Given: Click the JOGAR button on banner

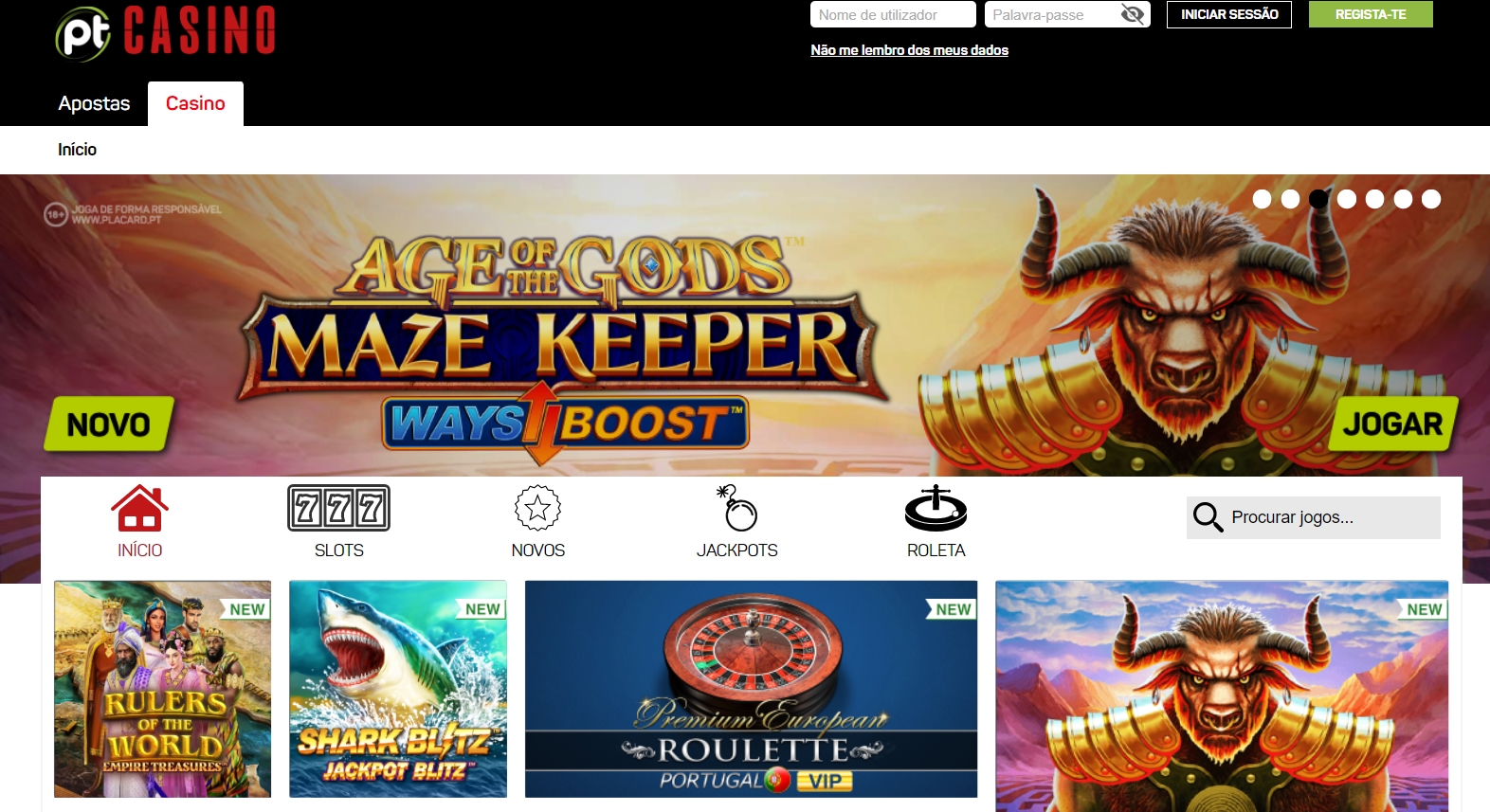Looking at the screenshot, I should click(1392, 424).
